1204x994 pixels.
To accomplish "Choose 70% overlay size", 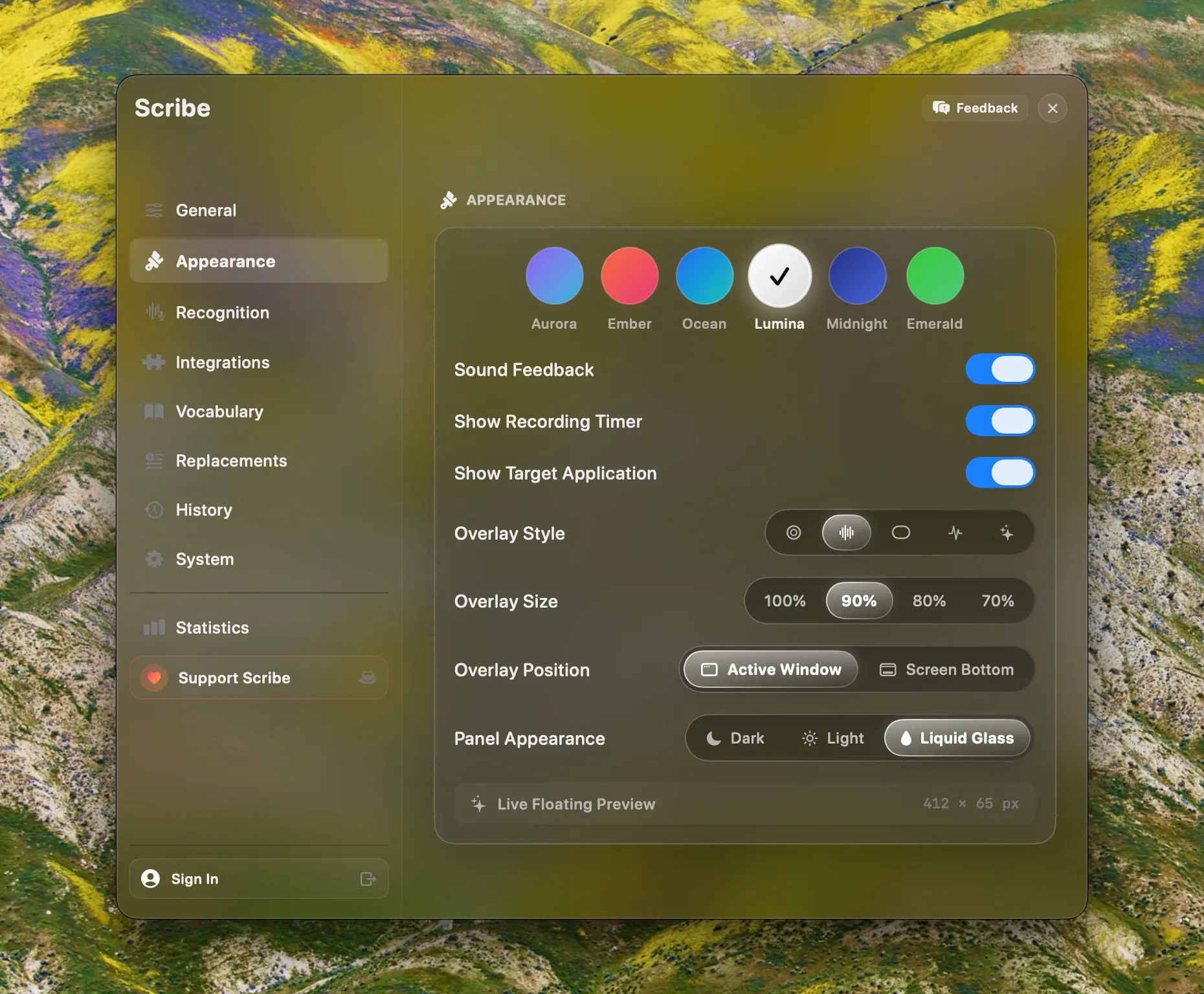I will (x=998, y=601).
